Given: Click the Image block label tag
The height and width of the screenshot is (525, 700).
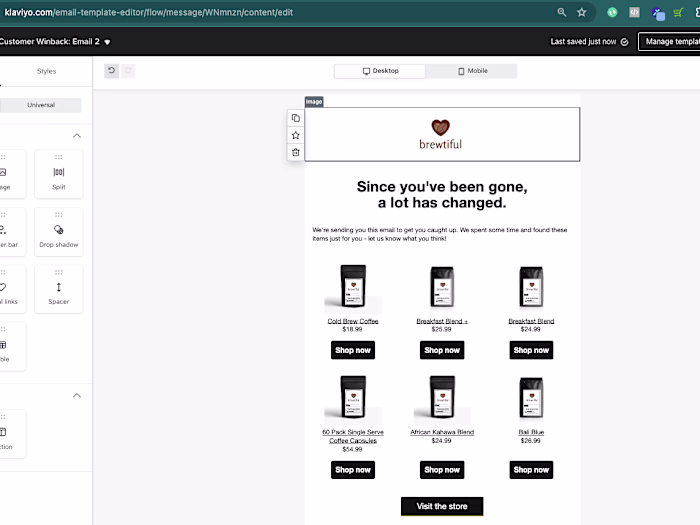Looking at the screenshot, I should tap(314, 102).
